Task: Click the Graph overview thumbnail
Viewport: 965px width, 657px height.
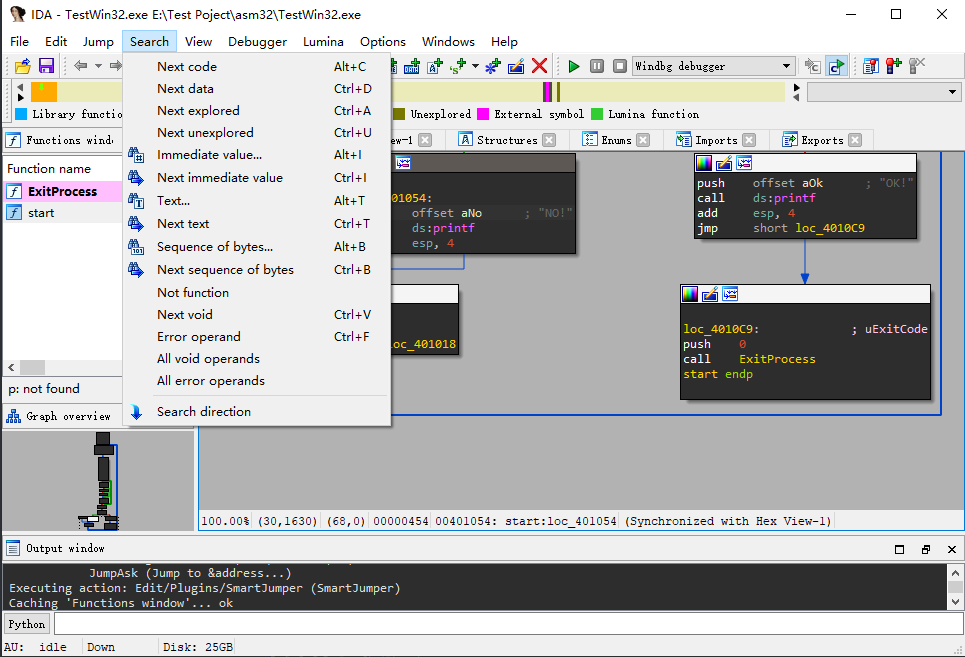Action: [99, 480]
